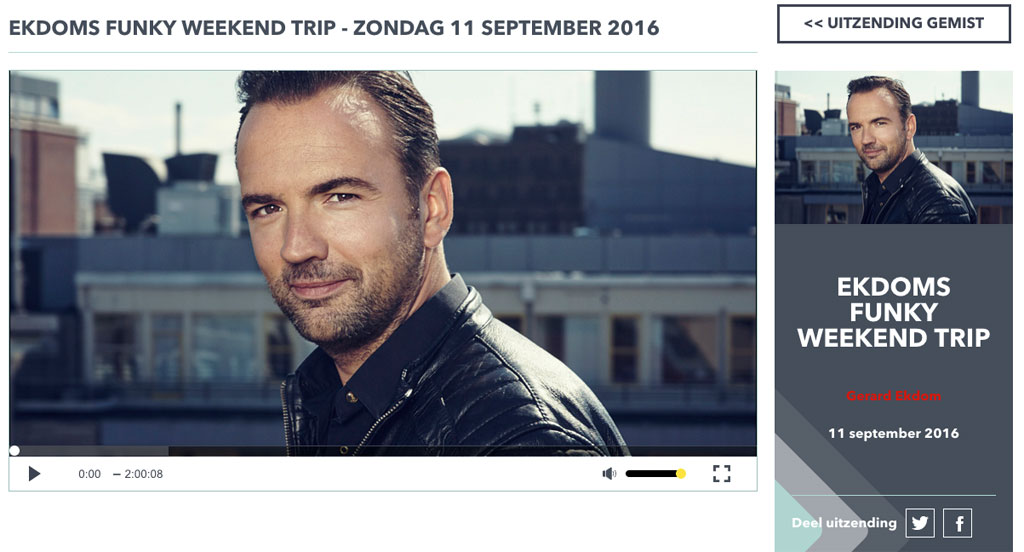
Task: Click the yellow volume slider knob
Action: 680,474
